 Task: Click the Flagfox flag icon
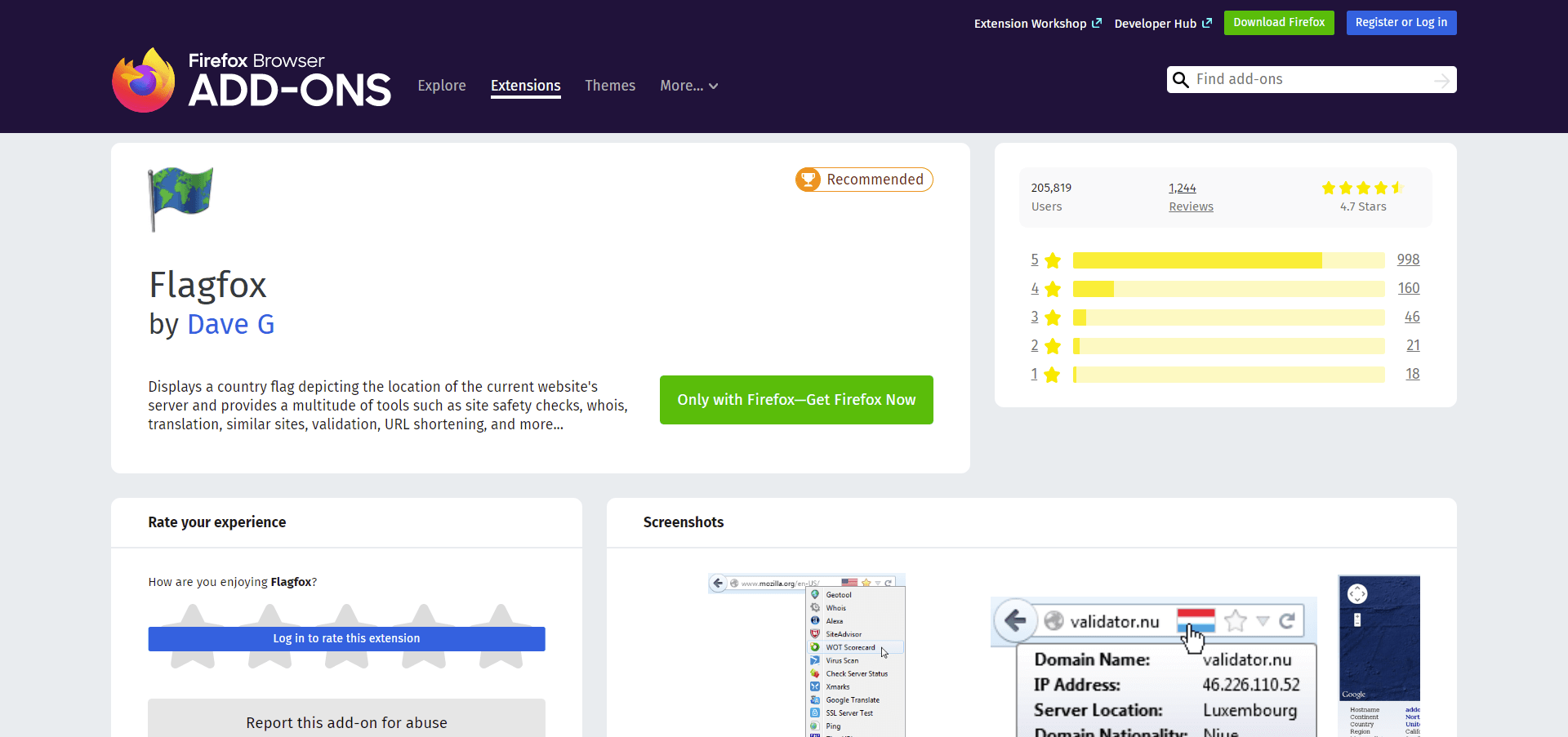(180, 199)
